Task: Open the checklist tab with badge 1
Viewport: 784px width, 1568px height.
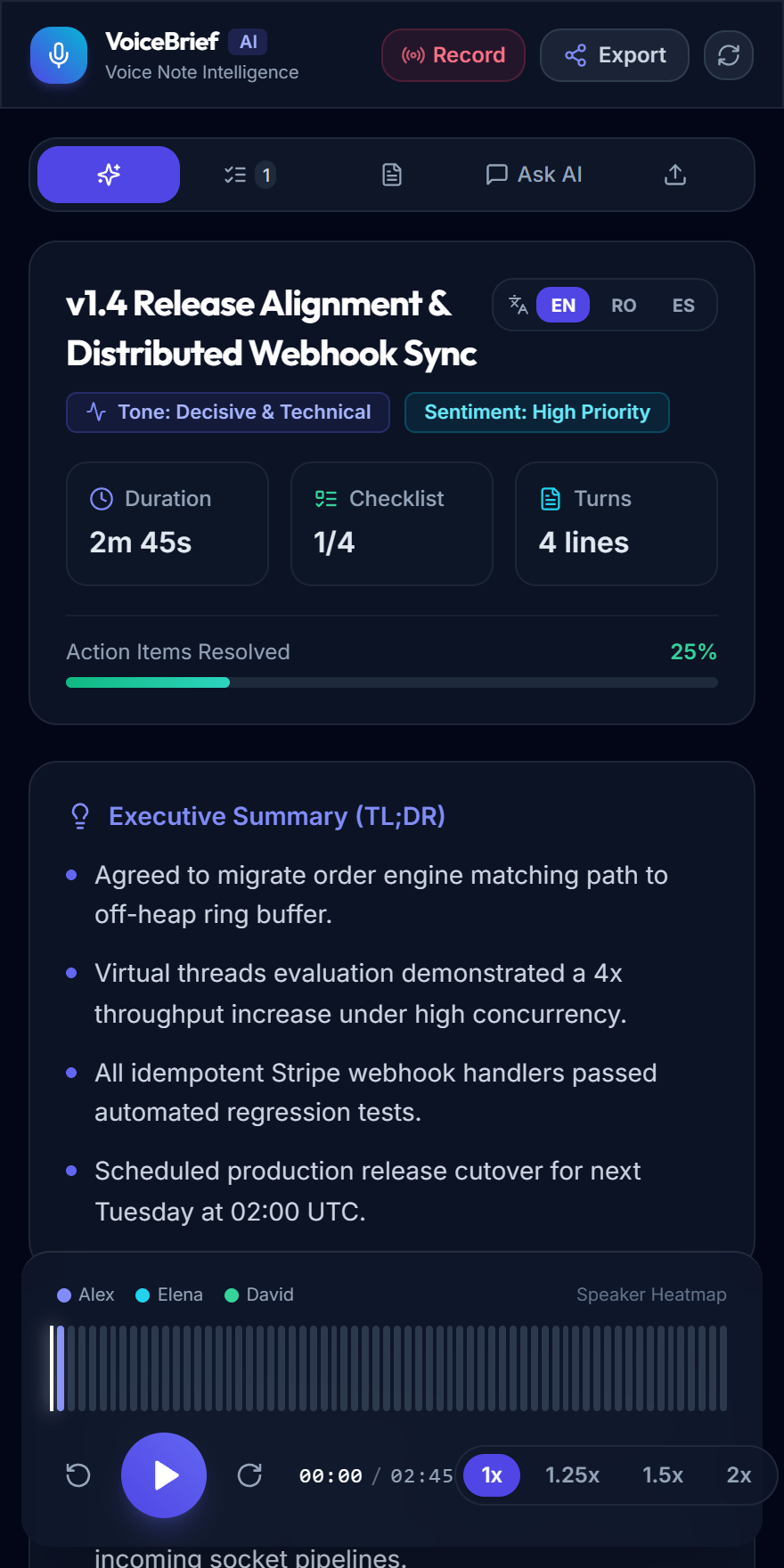Action: (x=249, y=175)
